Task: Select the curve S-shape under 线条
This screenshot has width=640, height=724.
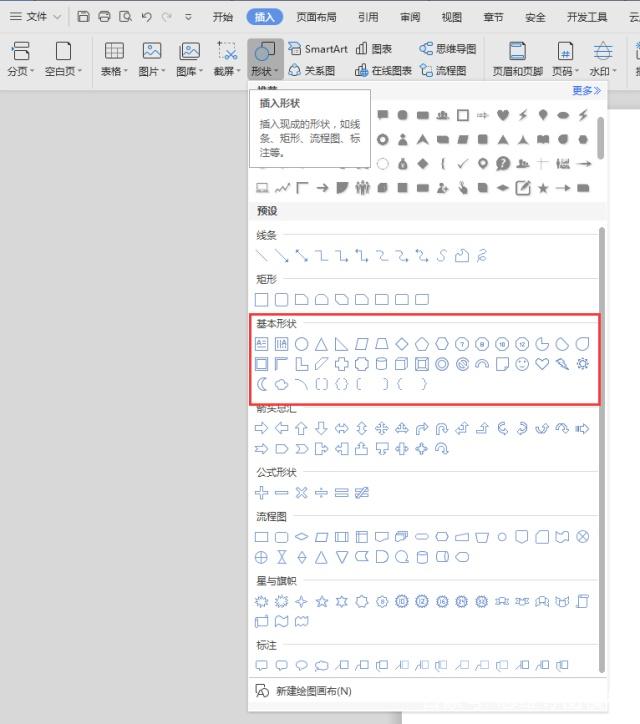Action: [442, 255]
